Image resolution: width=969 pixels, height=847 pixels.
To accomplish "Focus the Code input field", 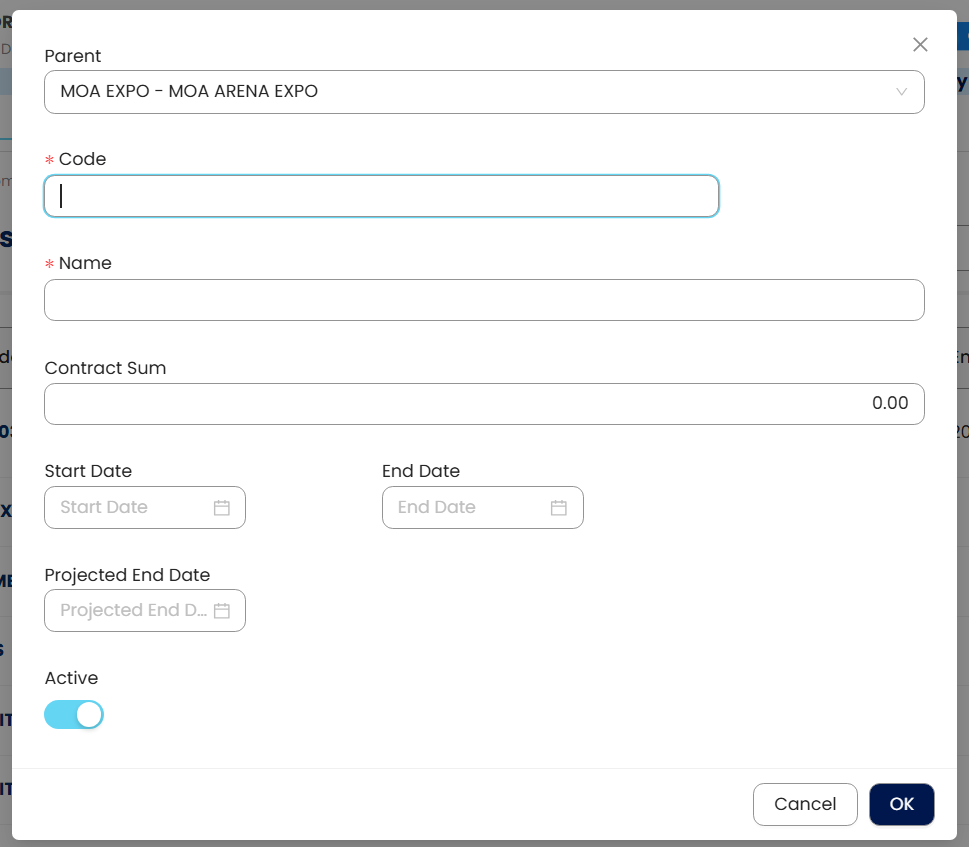I will [x=381, y=196].
